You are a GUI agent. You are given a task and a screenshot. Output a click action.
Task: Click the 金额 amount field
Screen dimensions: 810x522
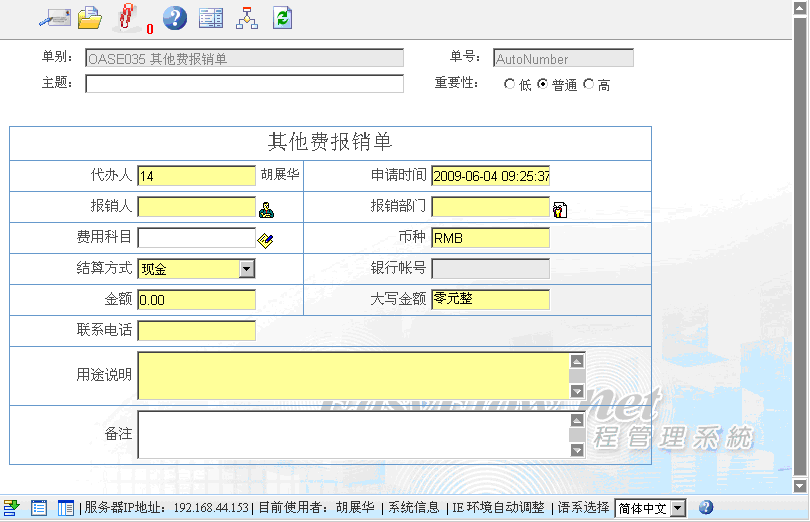coord(196,300)
